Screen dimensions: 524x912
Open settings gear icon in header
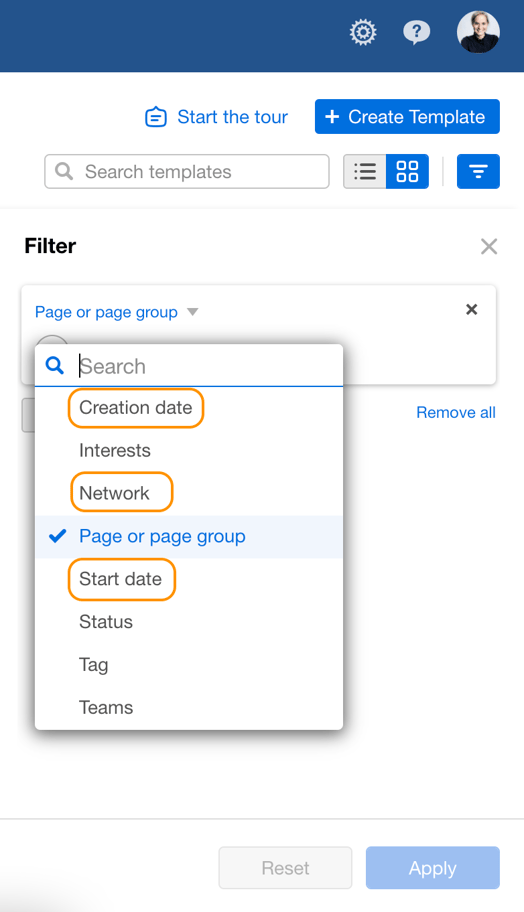(x=363, y=32)
